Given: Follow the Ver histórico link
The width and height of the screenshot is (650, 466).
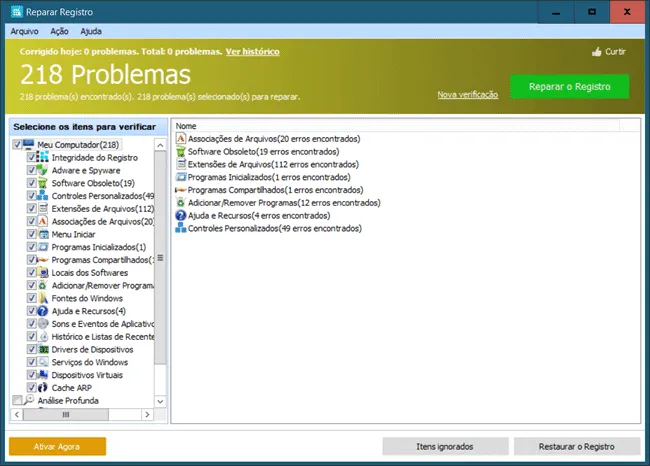Looking at the screenshot, I should click(x=252, y=52).
